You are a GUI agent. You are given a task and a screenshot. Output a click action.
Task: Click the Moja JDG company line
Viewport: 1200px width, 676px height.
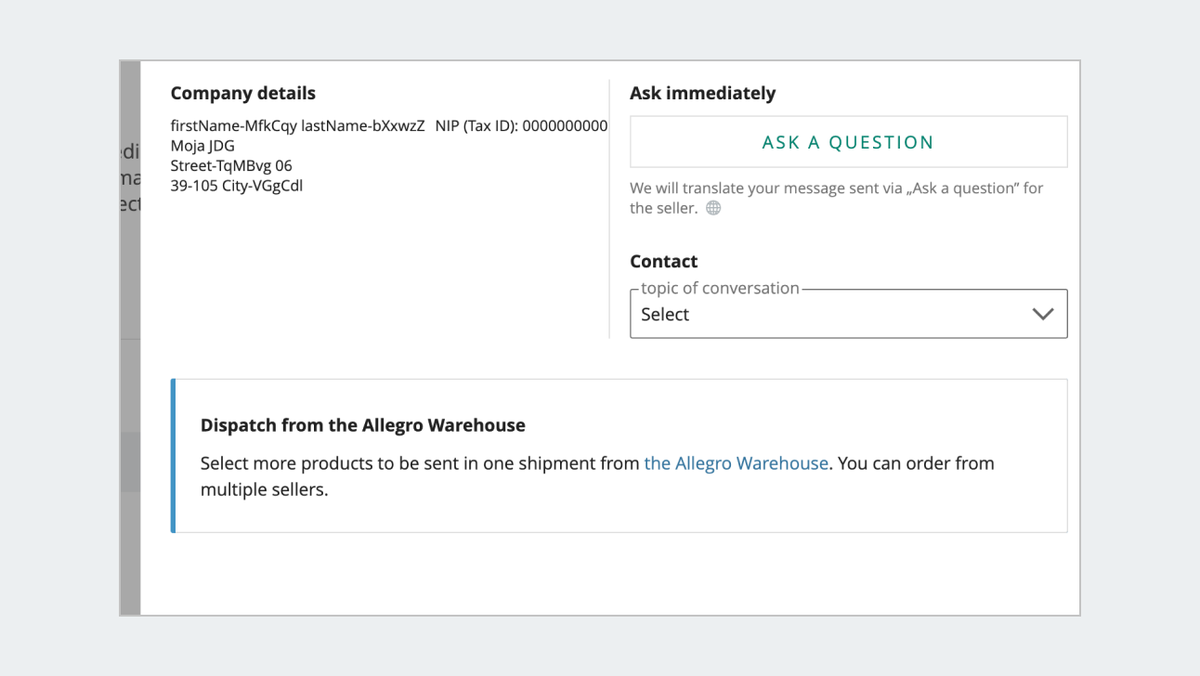[x=202, y=146]
